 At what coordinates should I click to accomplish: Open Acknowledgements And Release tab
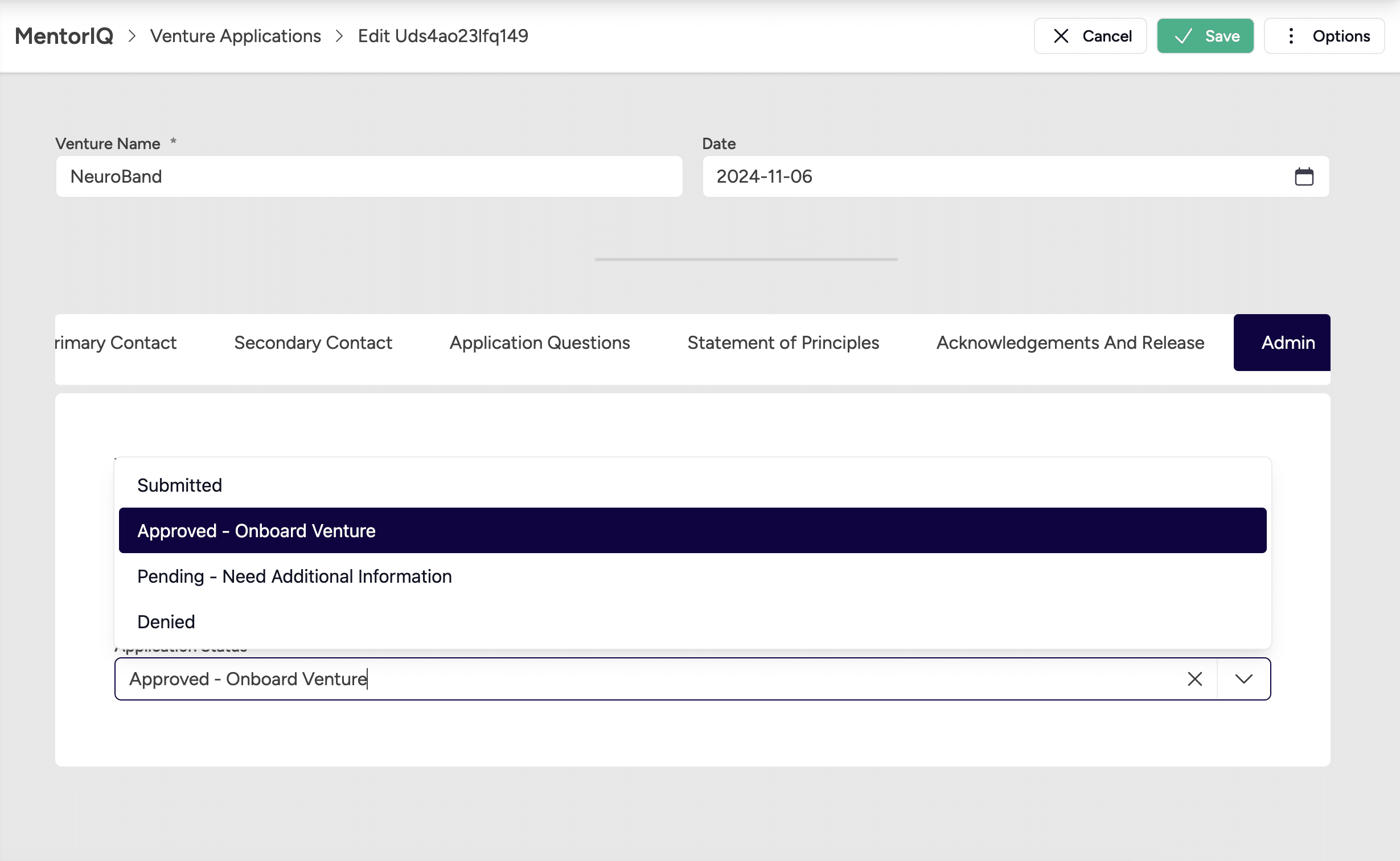tap(1070, 343)
